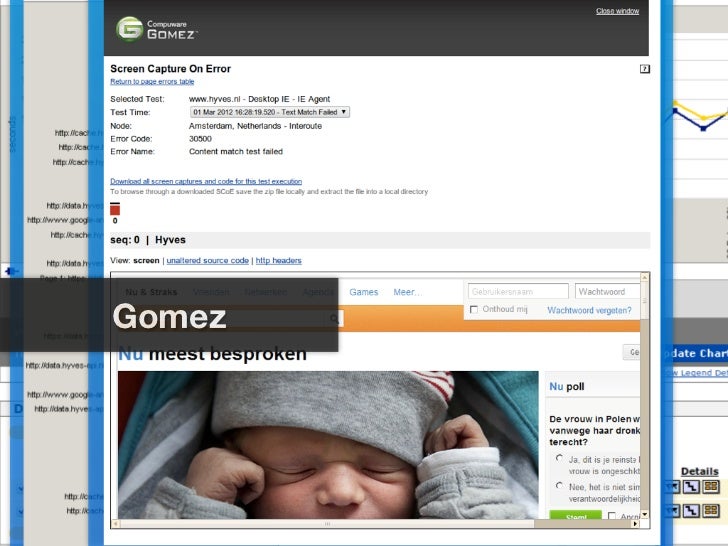
Task: Click Wachtwoord vergeten? link
Action: [589, 310]
